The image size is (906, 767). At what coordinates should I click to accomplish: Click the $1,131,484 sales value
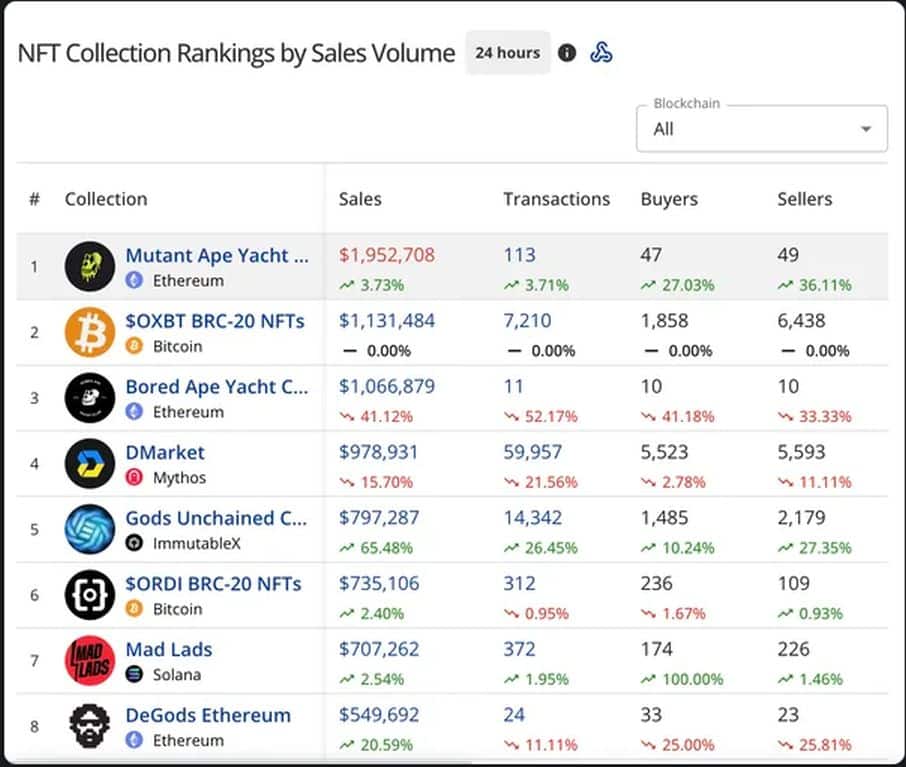tap(387, 321)
